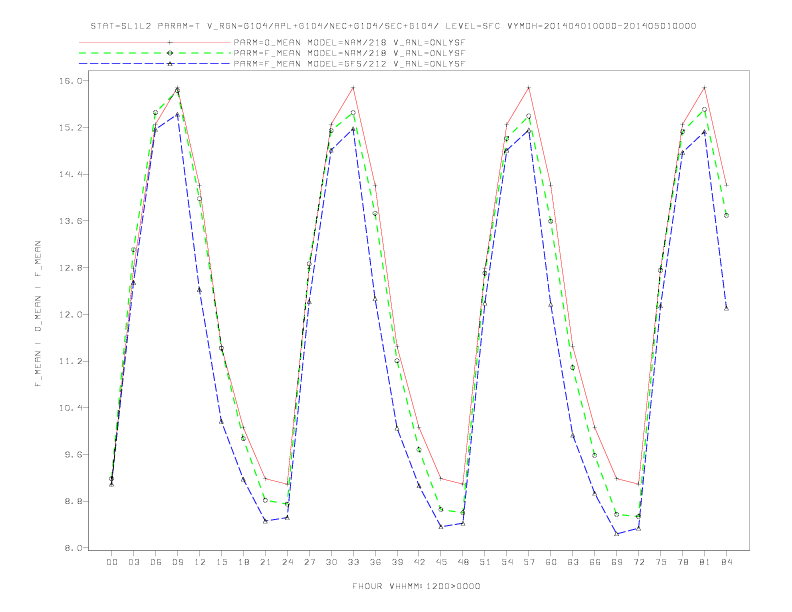Click y-axis tick label 13.6
Screen dimensions: 792x612
coord(70,221)
